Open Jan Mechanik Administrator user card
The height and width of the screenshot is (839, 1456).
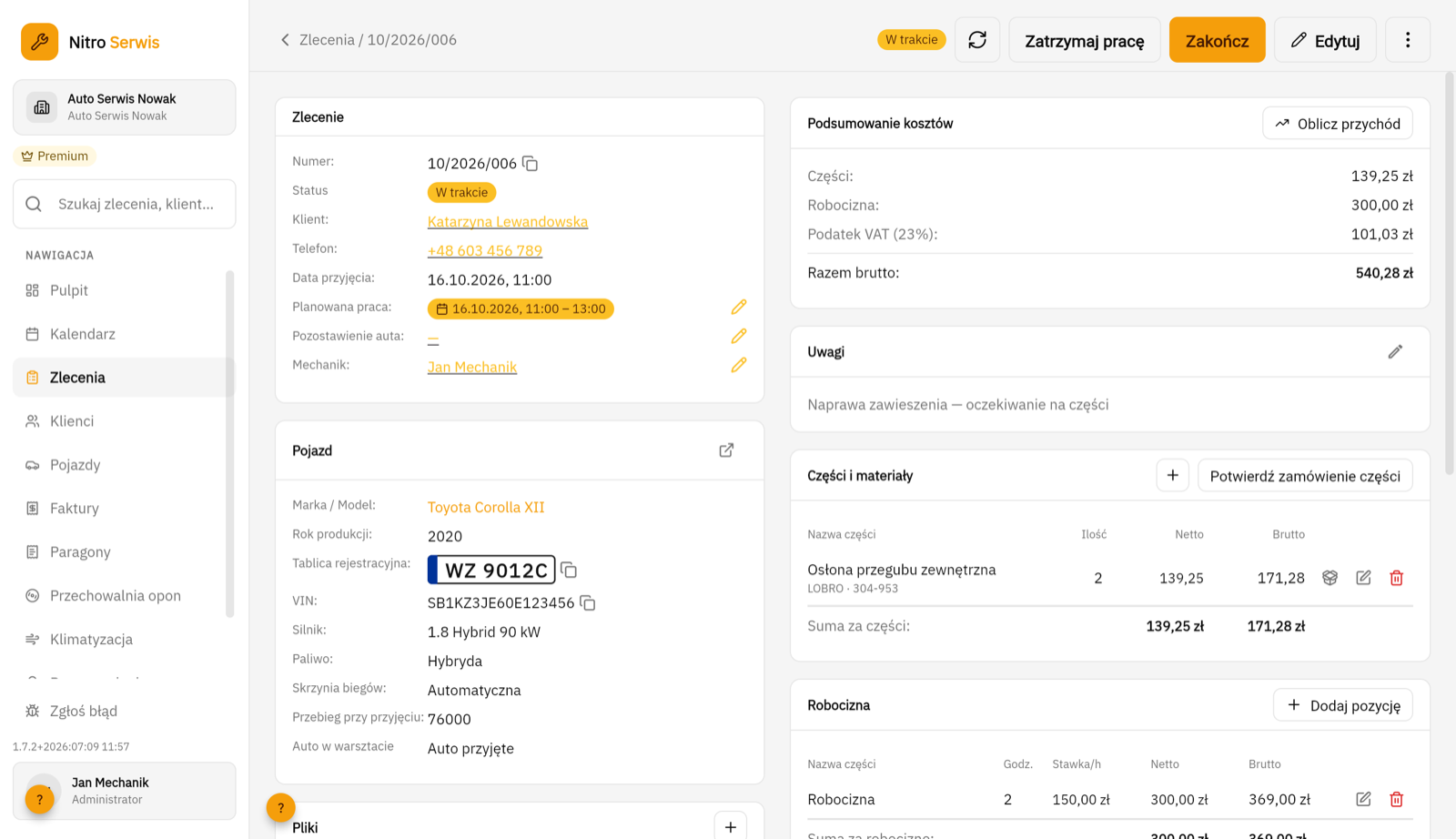point(124,791)
